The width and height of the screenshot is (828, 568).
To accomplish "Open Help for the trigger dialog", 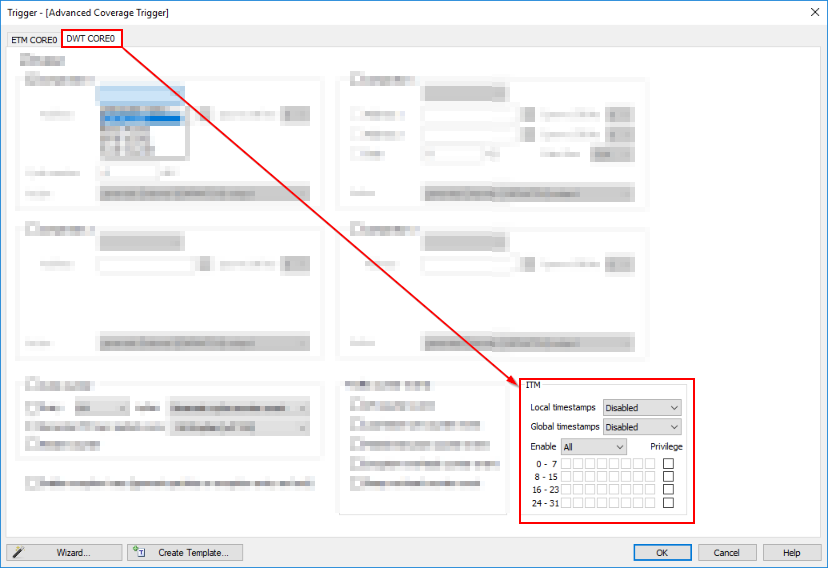I will tap(791, 552).
